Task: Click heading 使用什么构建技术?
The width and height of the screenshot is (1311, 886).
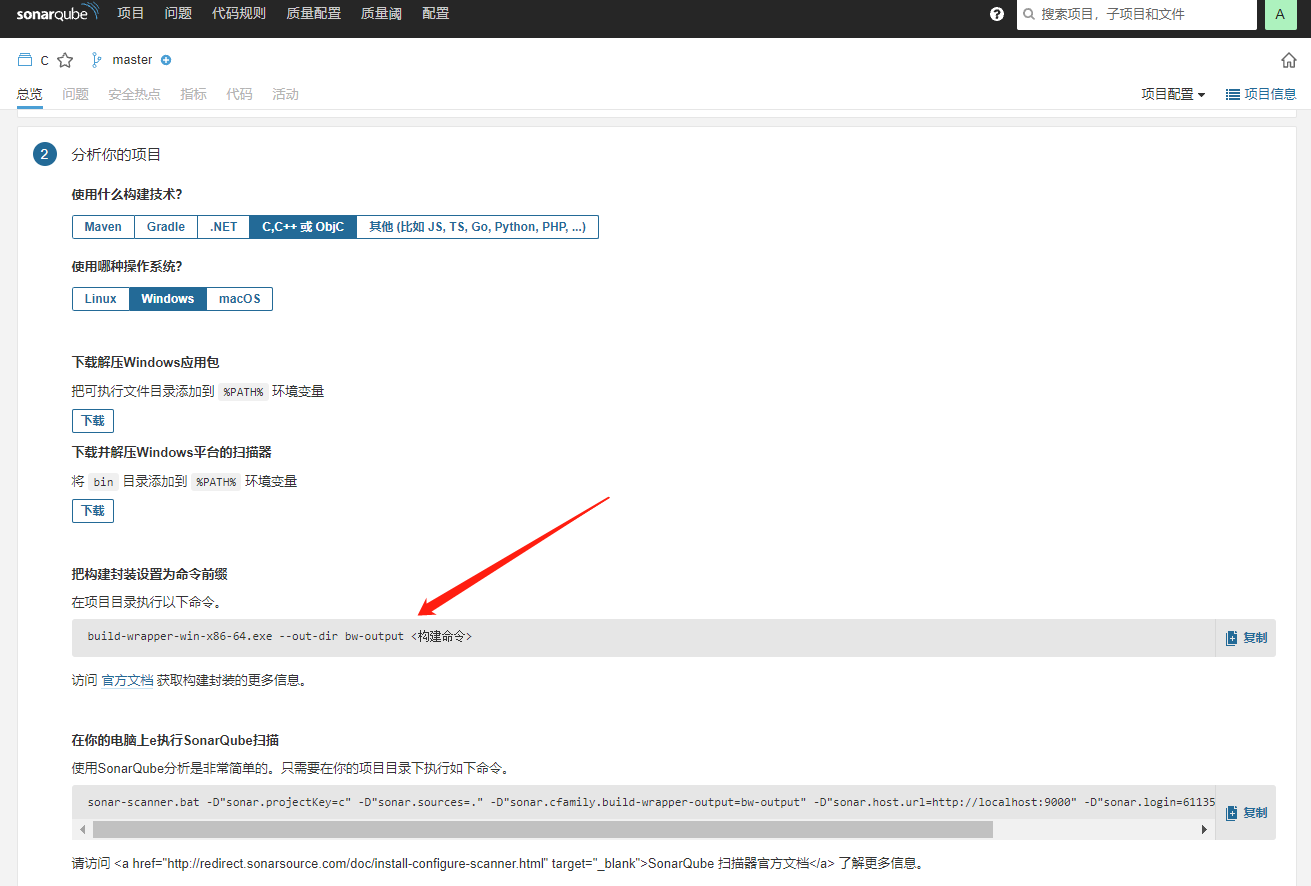Action: [127, 194]
